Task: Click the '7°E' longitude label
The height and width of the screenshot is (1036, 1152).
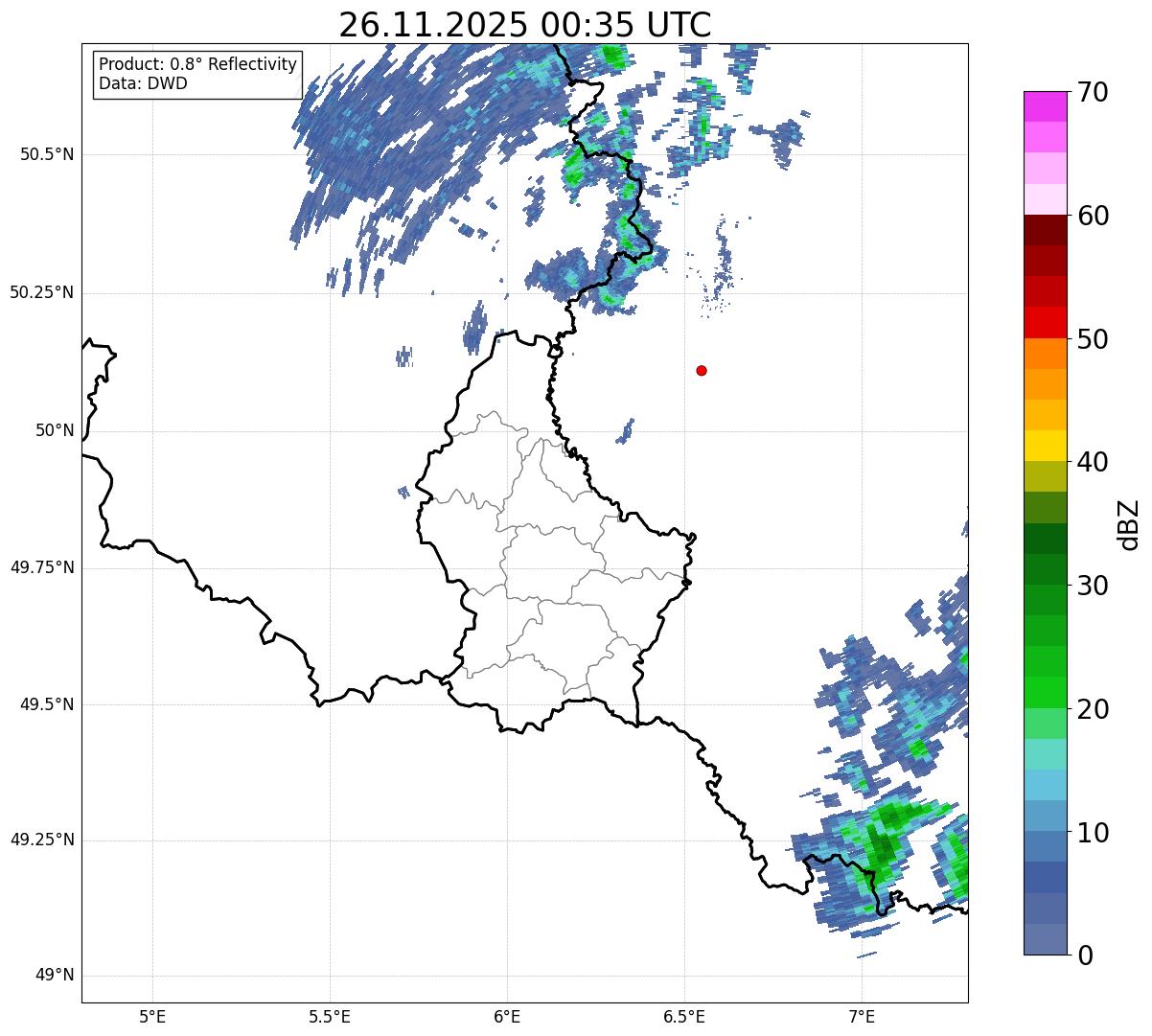Action: click(x=862, y=1016)
